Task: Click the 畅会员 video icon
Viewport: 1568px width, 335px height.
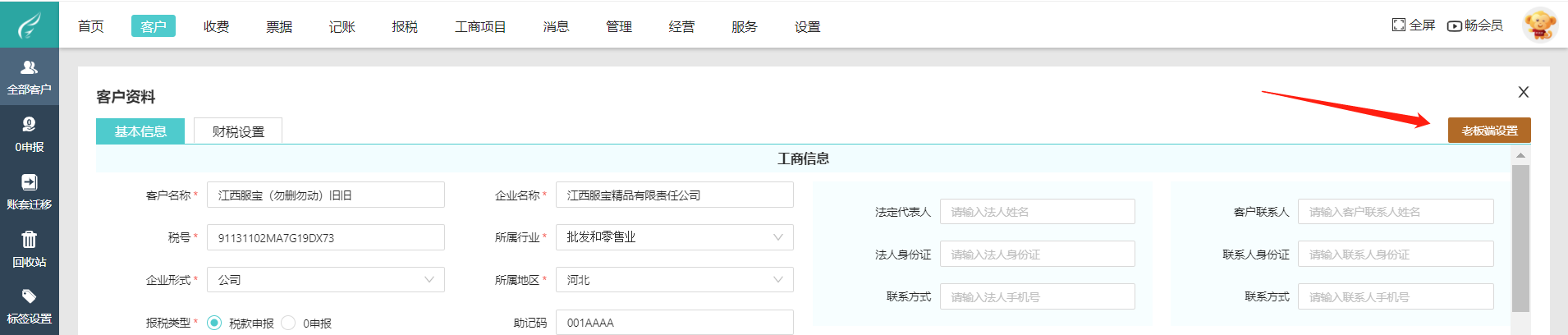Action: coord(1454,26)
